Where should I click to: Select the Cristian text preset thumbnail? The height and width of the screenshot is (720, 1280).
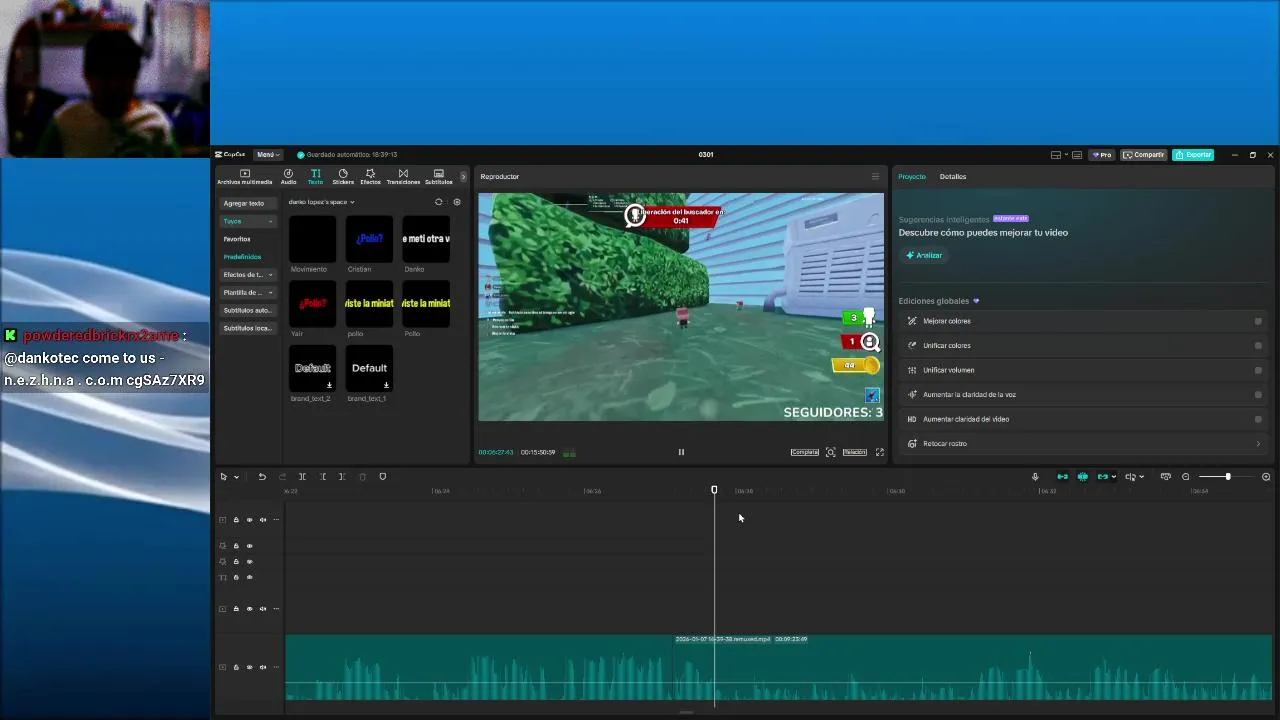click(369, 239)
